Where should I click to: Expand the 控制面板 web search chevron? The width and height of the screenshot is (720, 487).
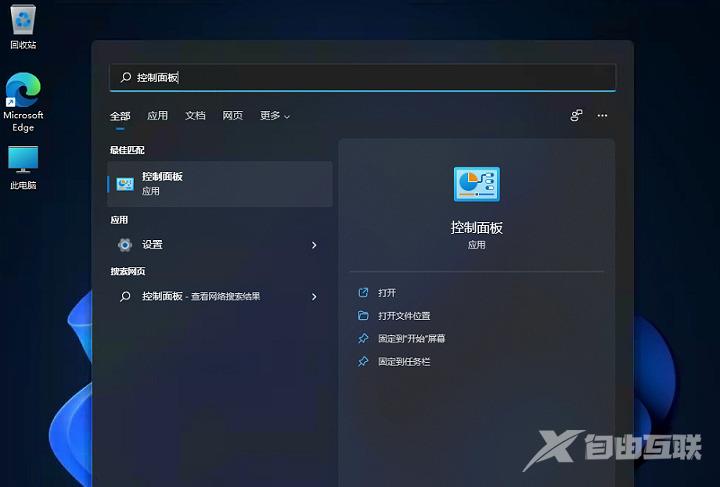tap(314, 297)
